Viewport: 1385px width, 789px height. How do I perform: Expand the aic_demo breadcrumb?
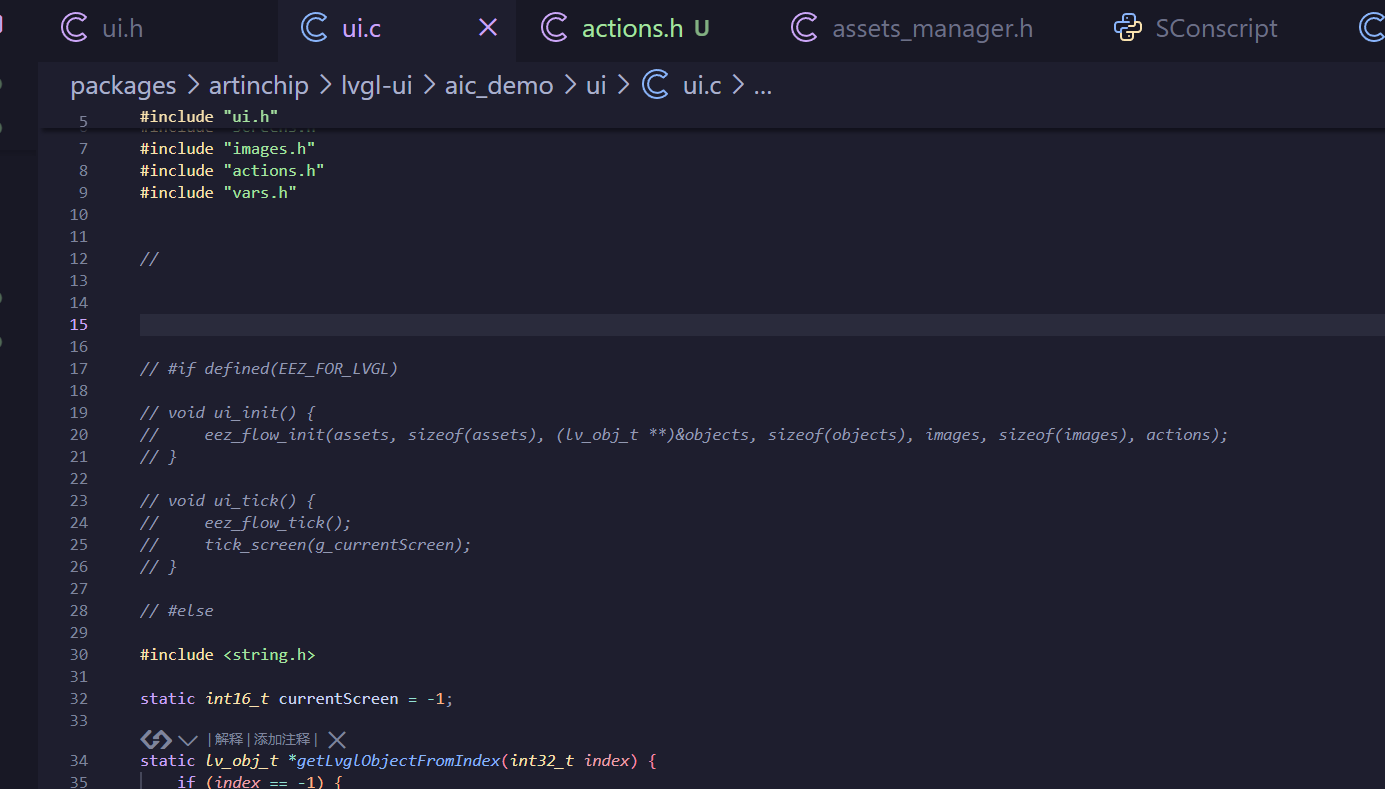click(x=499, y=86)
